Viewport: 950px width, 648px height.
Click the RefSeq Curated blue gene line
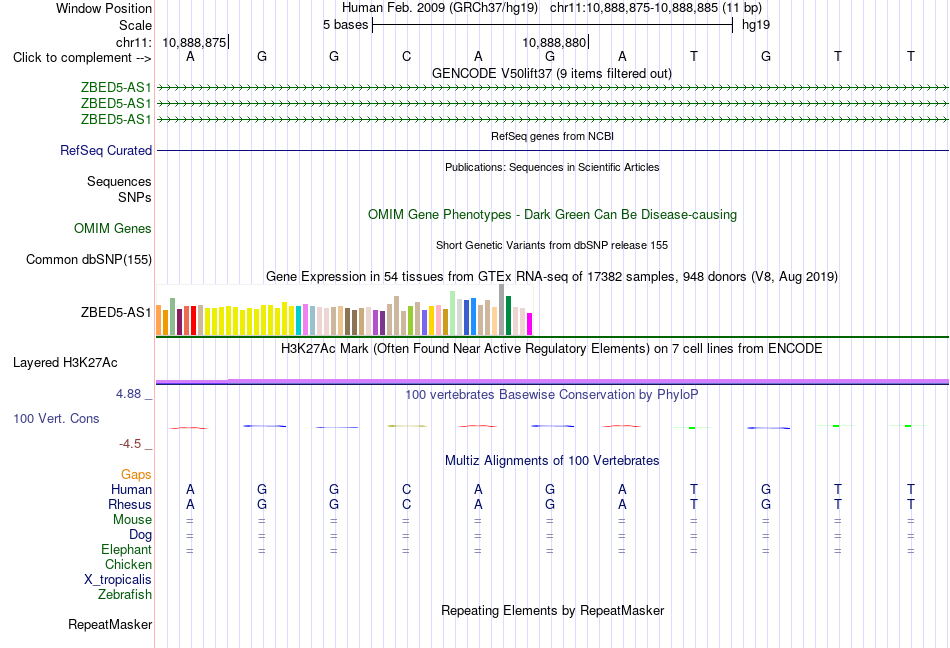[552, 150]
